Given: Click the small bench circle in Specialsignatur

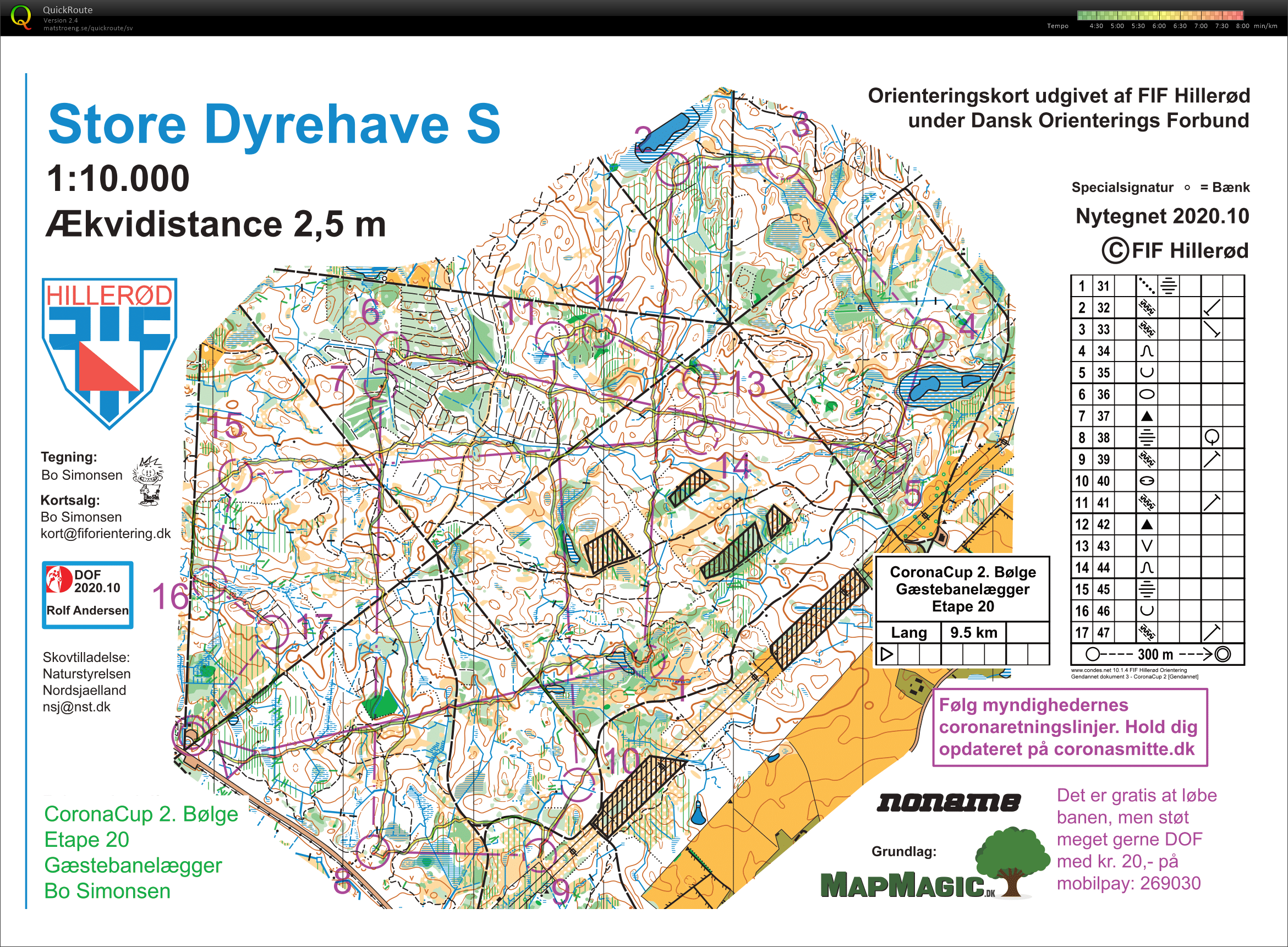Looking at the screenshot, I should (1187, 188).
